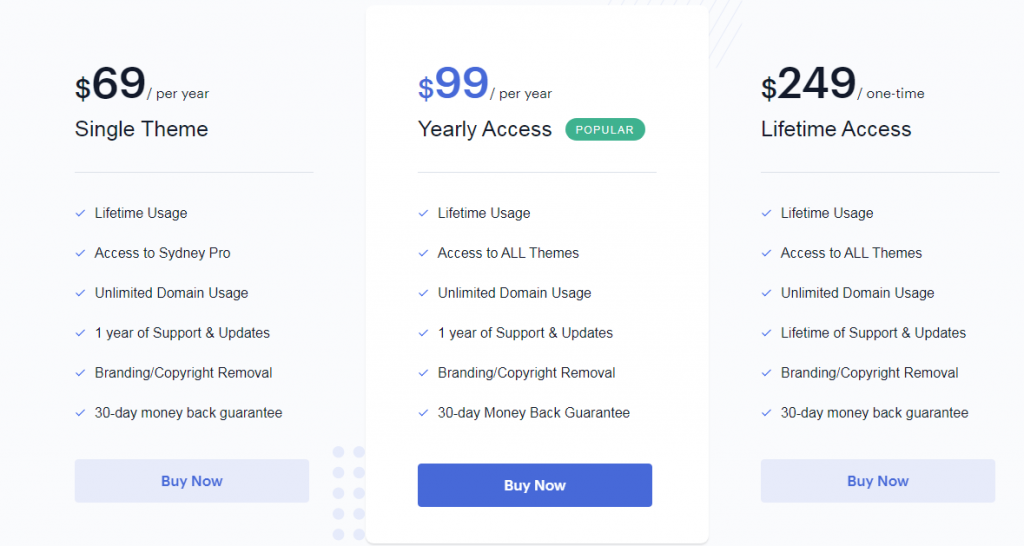Click the Yearly Access plan heading

(485, 129)
